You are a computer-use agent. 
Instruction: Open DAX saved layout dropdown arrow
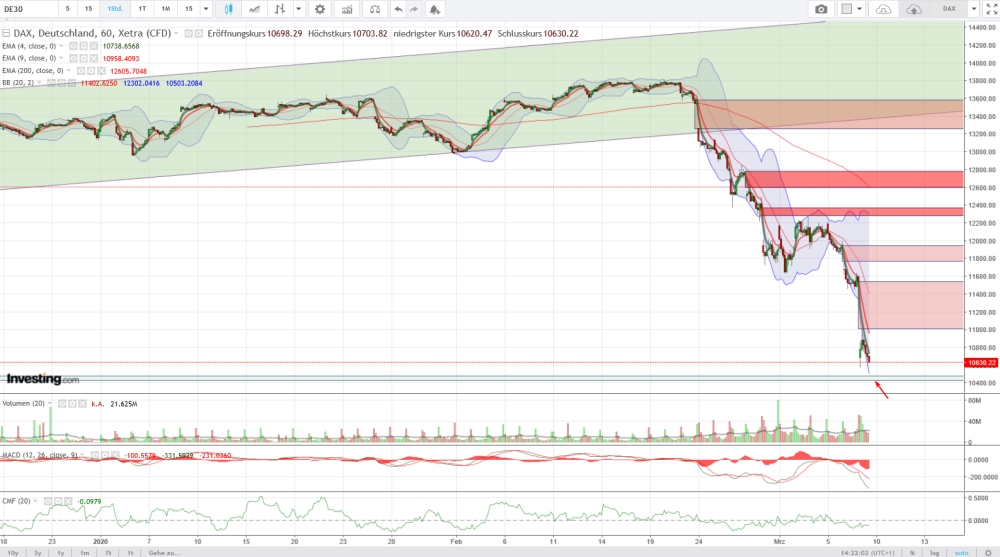coord(974,9)
